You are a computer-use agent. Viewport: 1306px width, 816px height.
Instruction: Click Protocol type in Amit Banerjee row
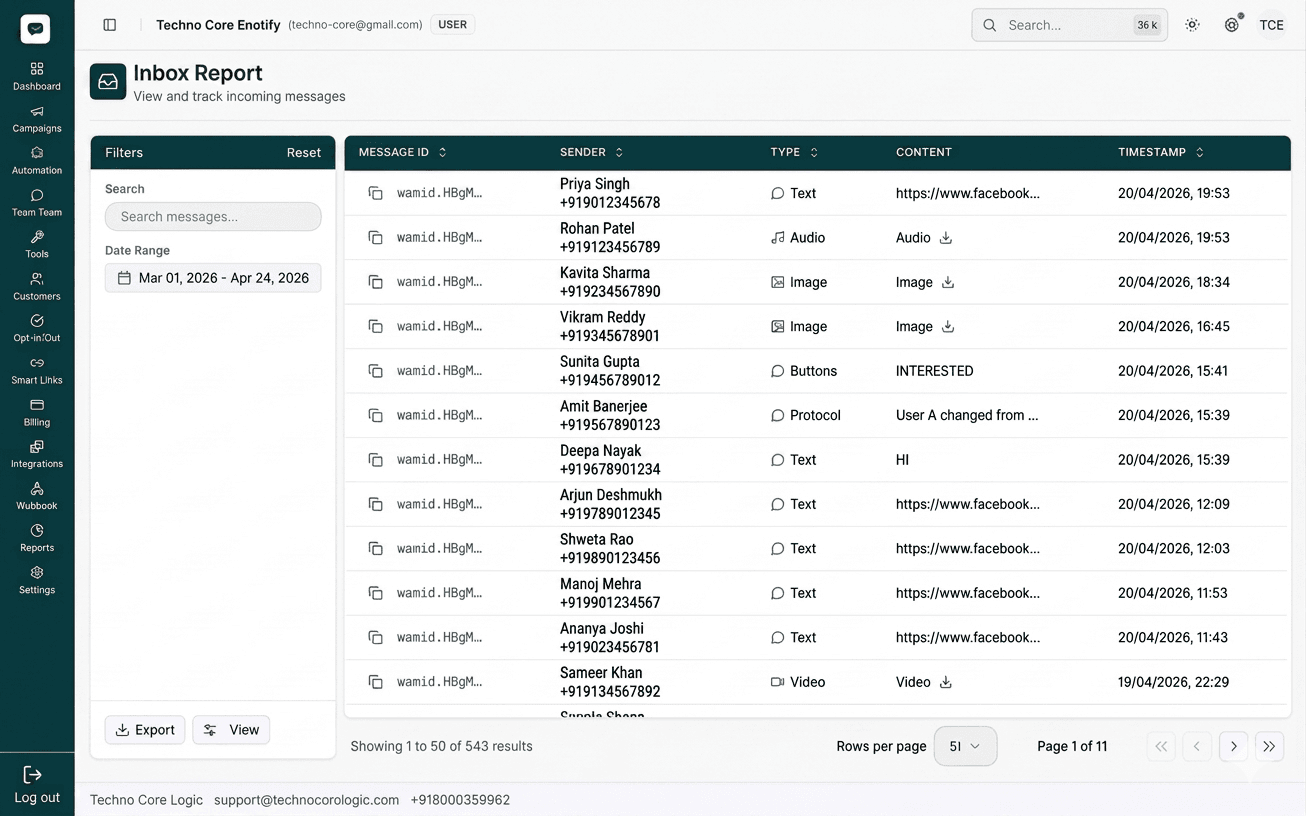click(x=806, y=415)
